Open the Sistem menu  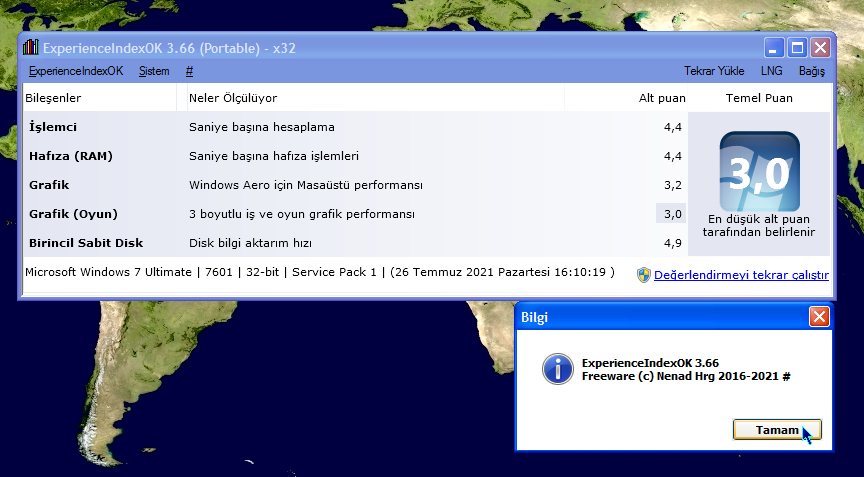154,71
